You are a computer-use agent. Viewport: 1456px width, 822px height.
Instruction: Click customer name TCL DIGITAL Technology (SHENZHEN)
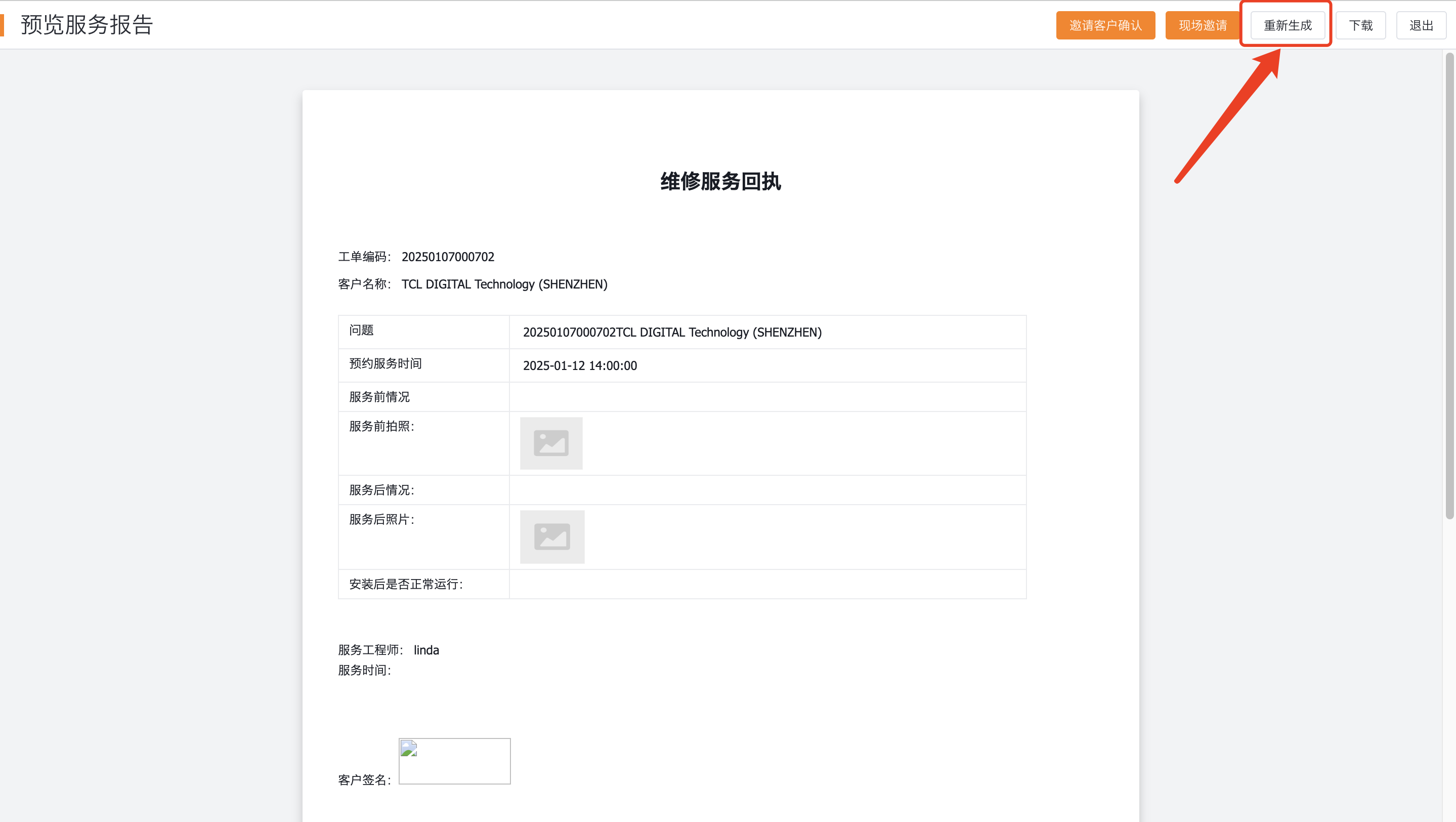pos(504,284)
